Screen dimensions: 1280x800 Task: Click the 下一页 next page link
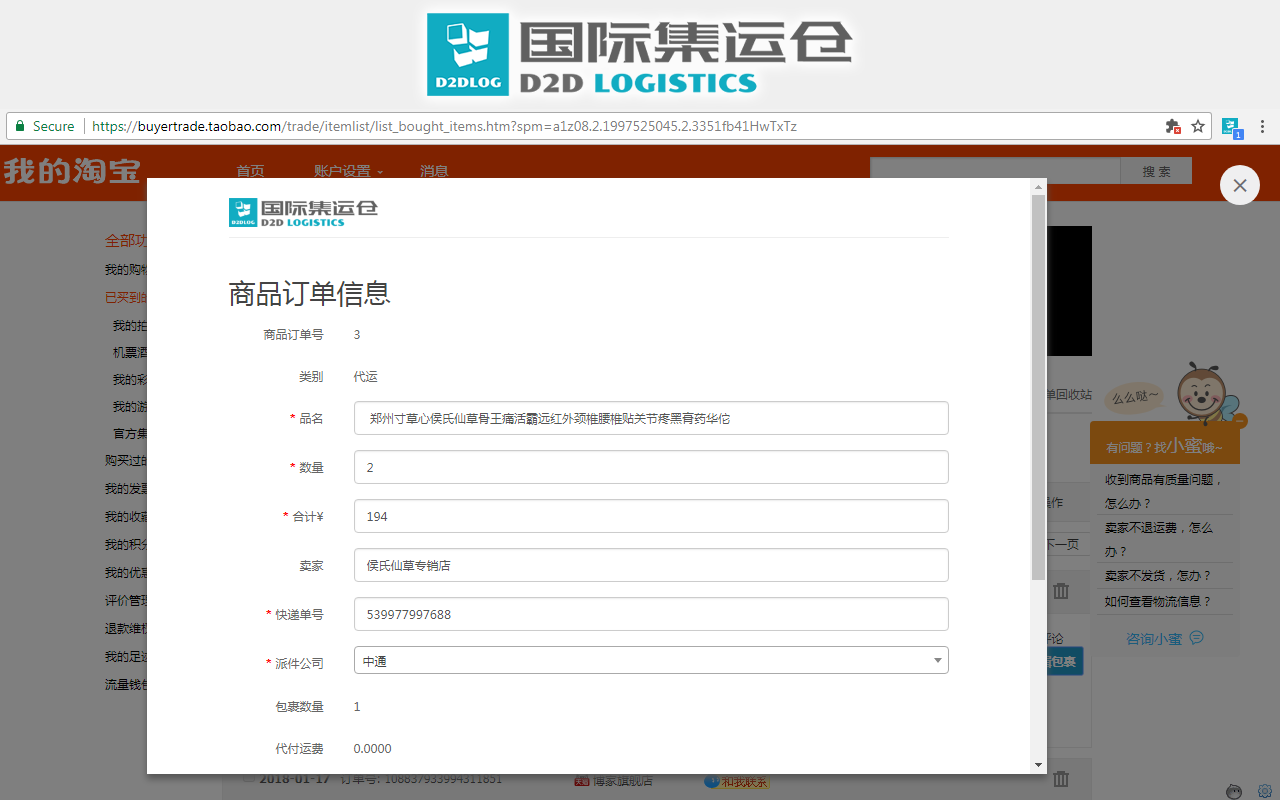tap(1062, 545)
